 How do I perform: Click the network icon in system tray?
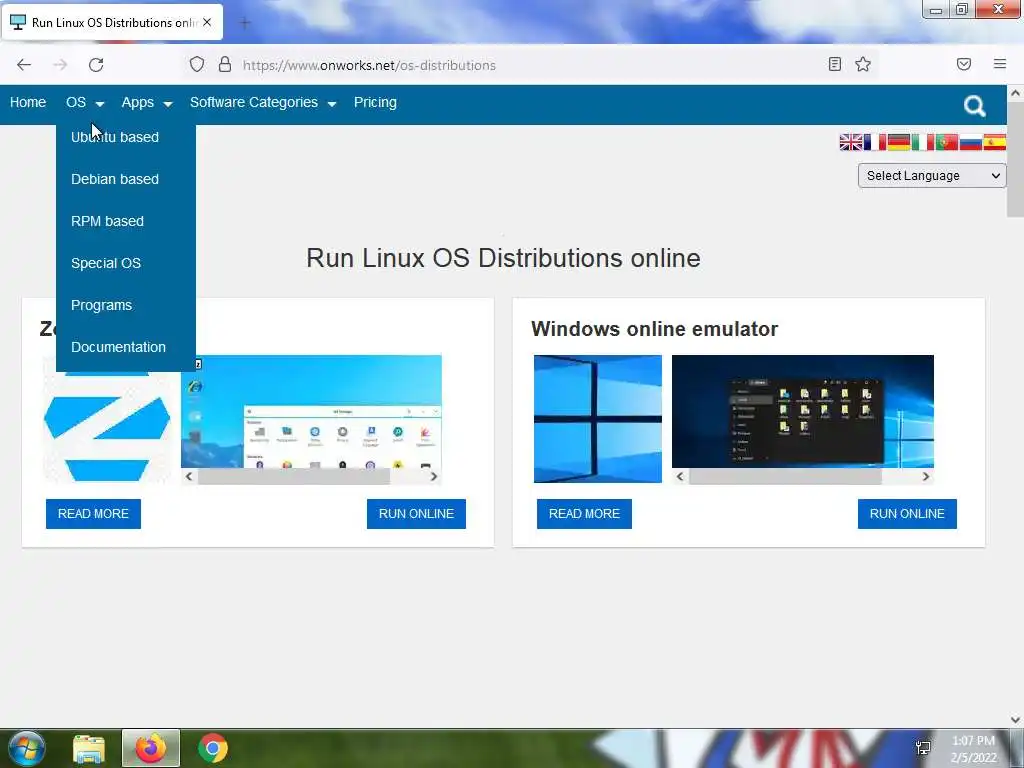(923, 748)
